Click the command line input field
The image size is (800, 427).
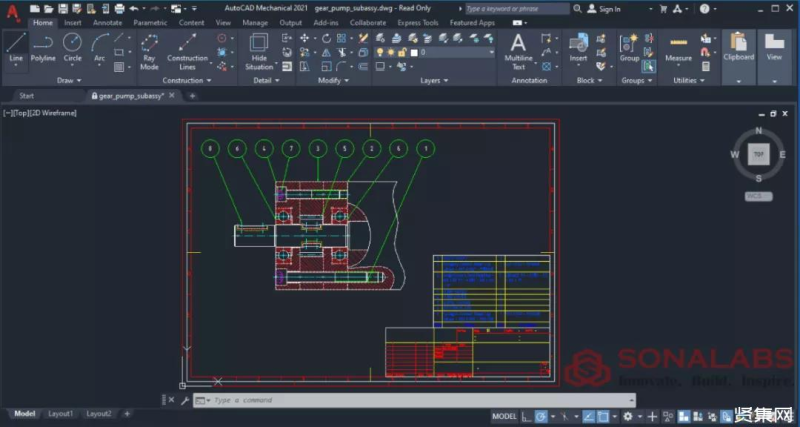300,400
